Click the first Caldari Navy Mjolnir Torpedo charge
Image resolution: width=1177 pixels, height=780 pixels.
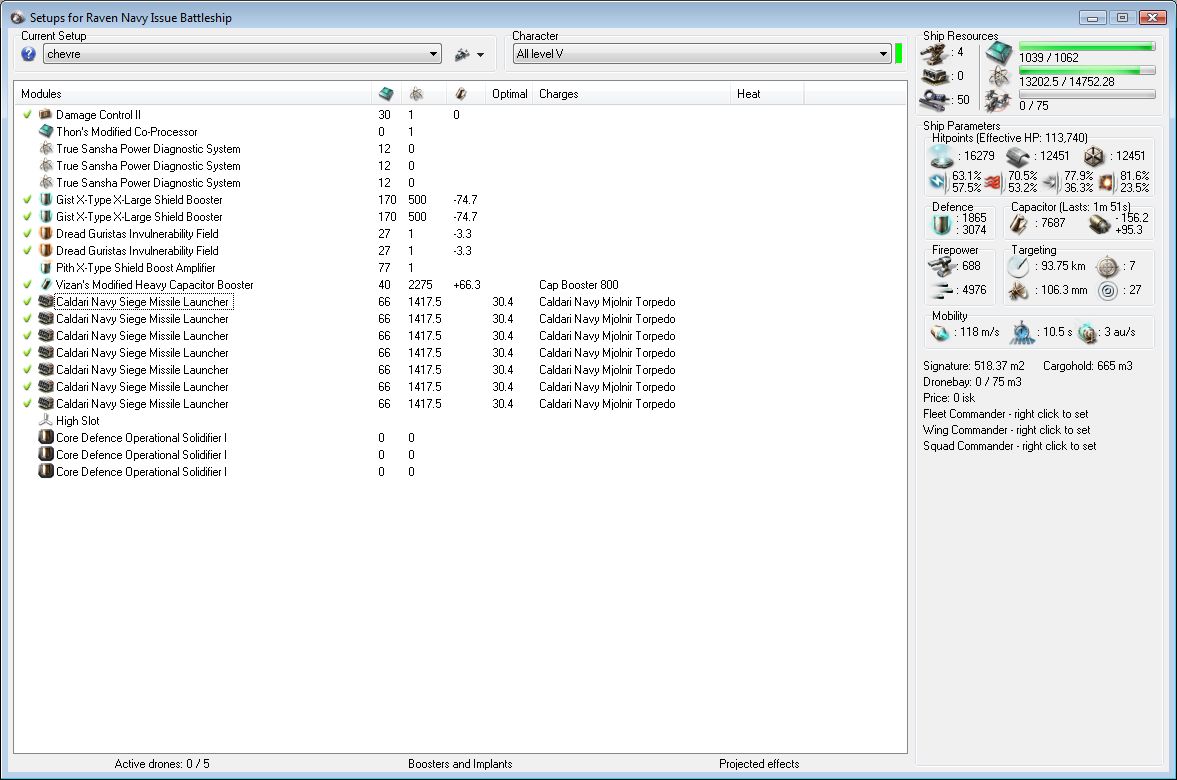pos(607,302)
